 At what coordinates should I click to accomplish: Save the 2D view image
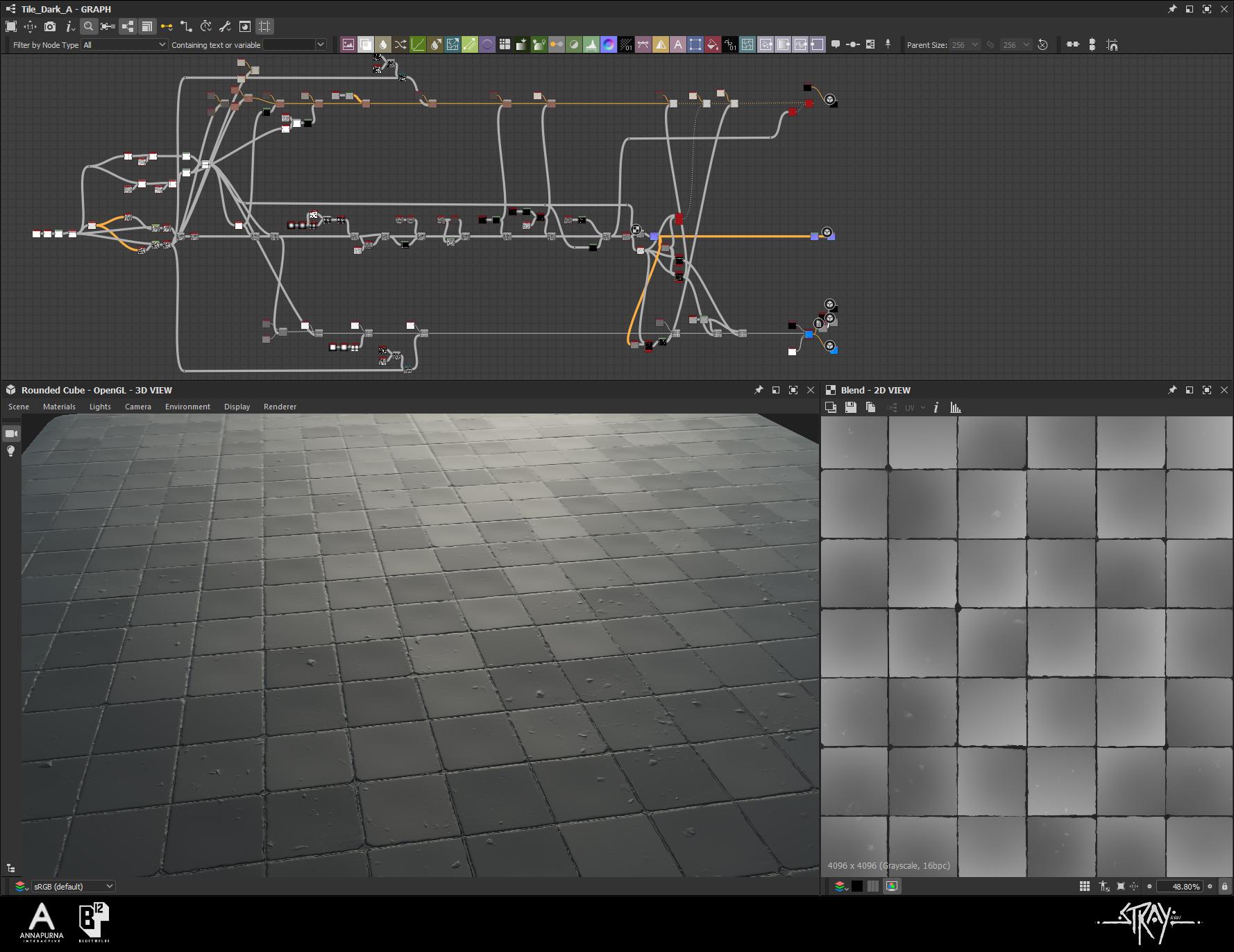coord(850,407)
